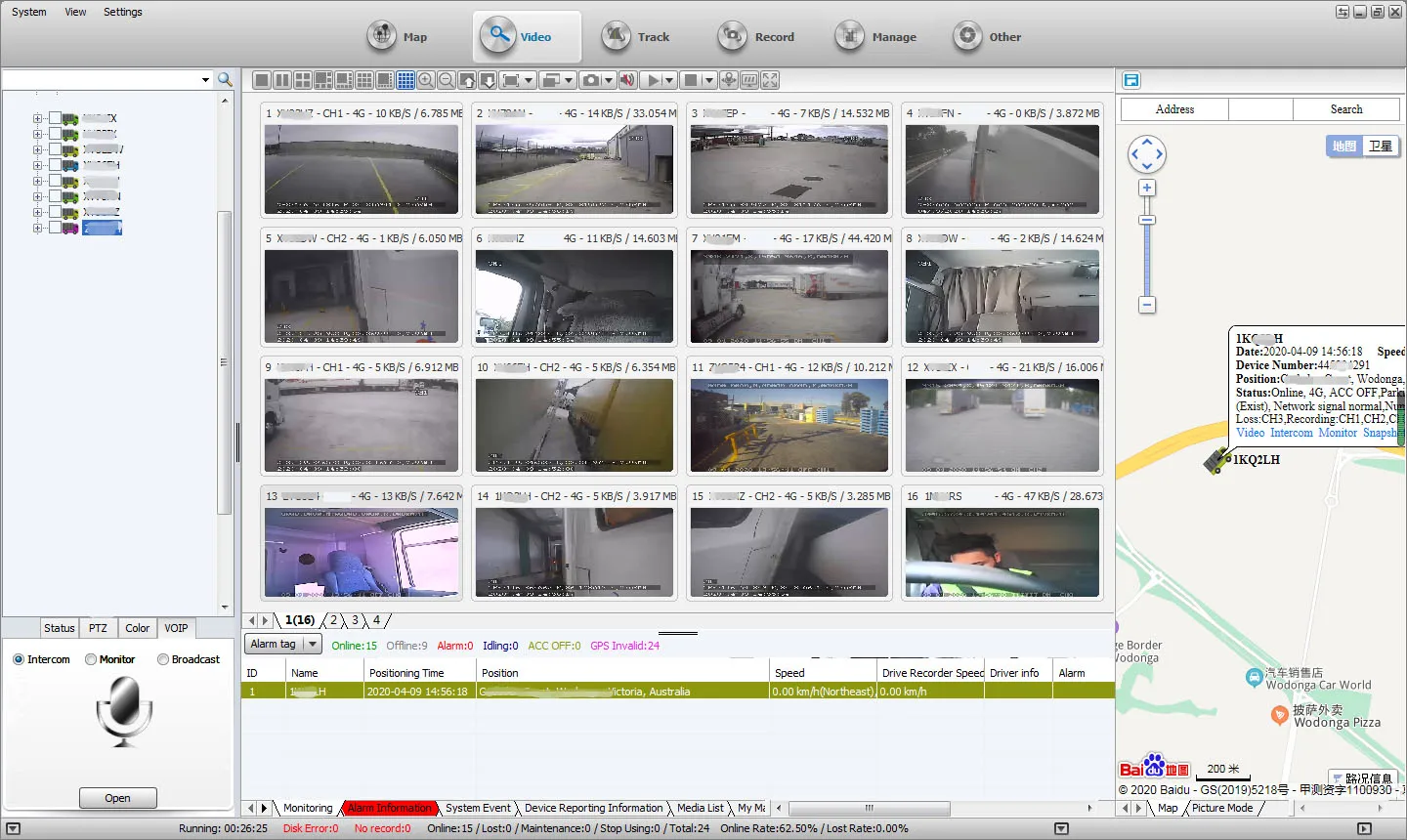Select the 16-window grid layout icon

(x=405, y=80)
